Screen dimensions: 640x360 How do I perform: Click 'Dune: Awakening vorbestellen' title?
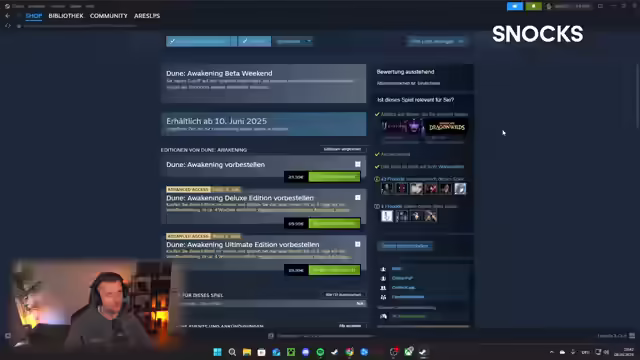216,164
